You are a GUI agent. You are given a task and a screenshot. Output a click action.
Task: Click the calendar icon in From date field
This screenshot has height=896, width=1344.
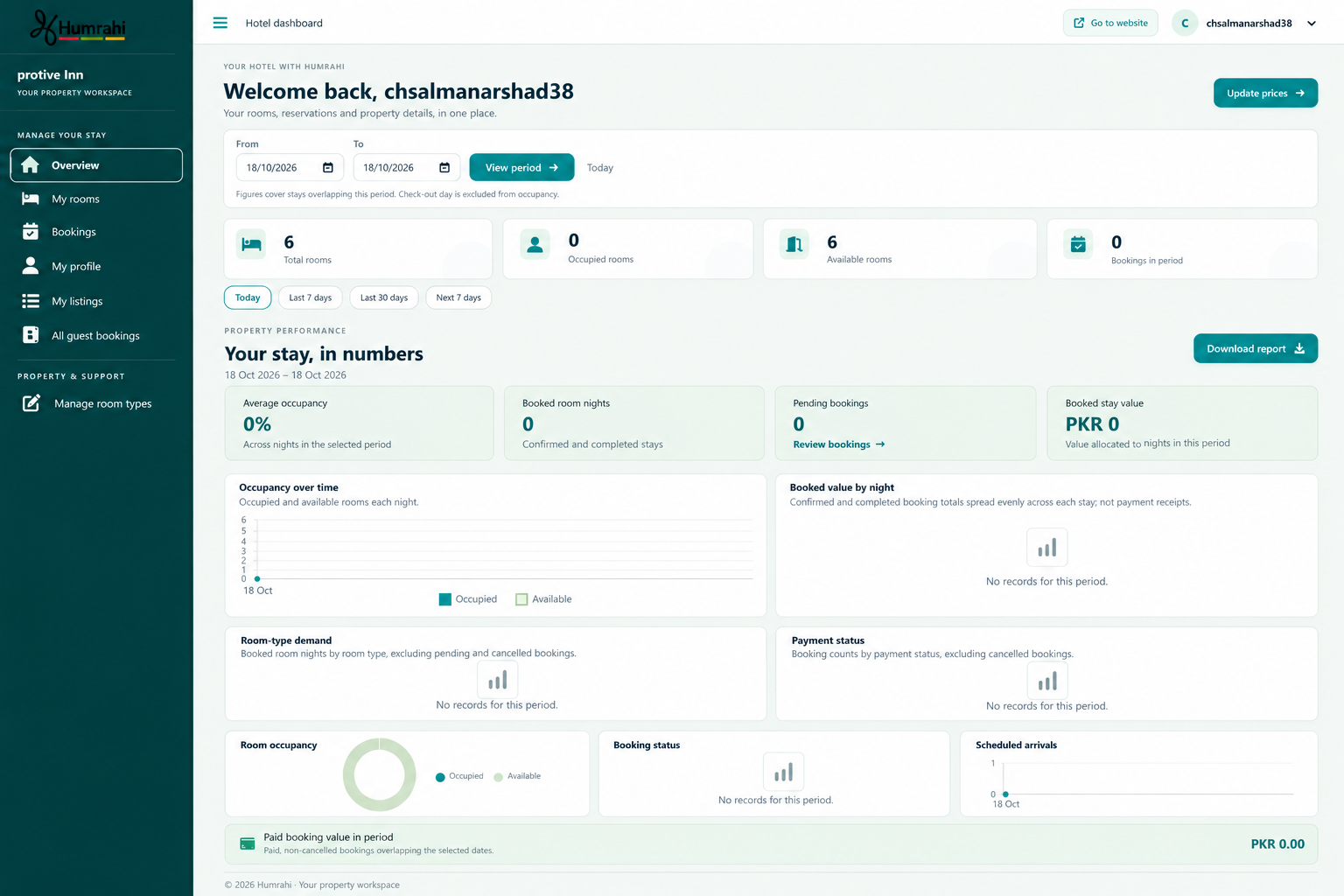pos(328,168)
